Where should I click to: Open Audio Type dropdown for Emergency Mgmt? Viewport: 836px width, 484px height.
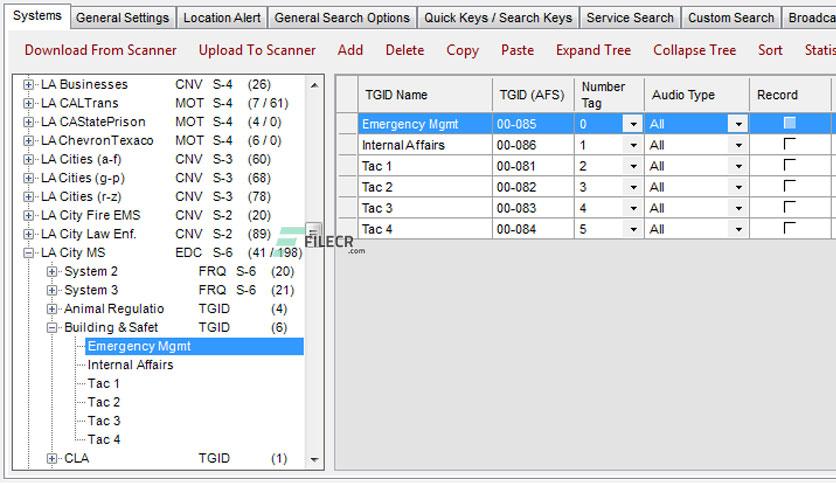738,124
